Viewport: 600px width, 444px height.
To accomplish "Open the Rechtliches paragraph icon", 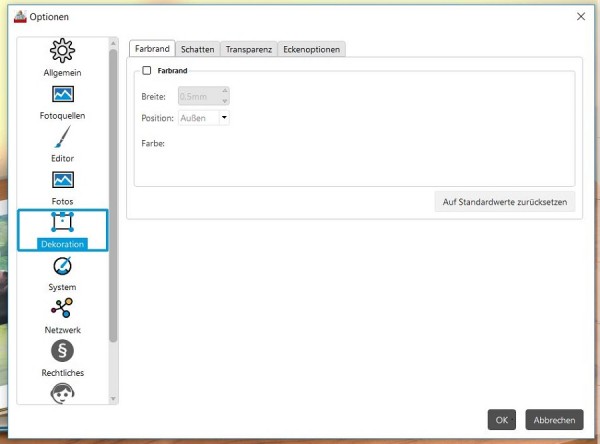I will [62, 351].
